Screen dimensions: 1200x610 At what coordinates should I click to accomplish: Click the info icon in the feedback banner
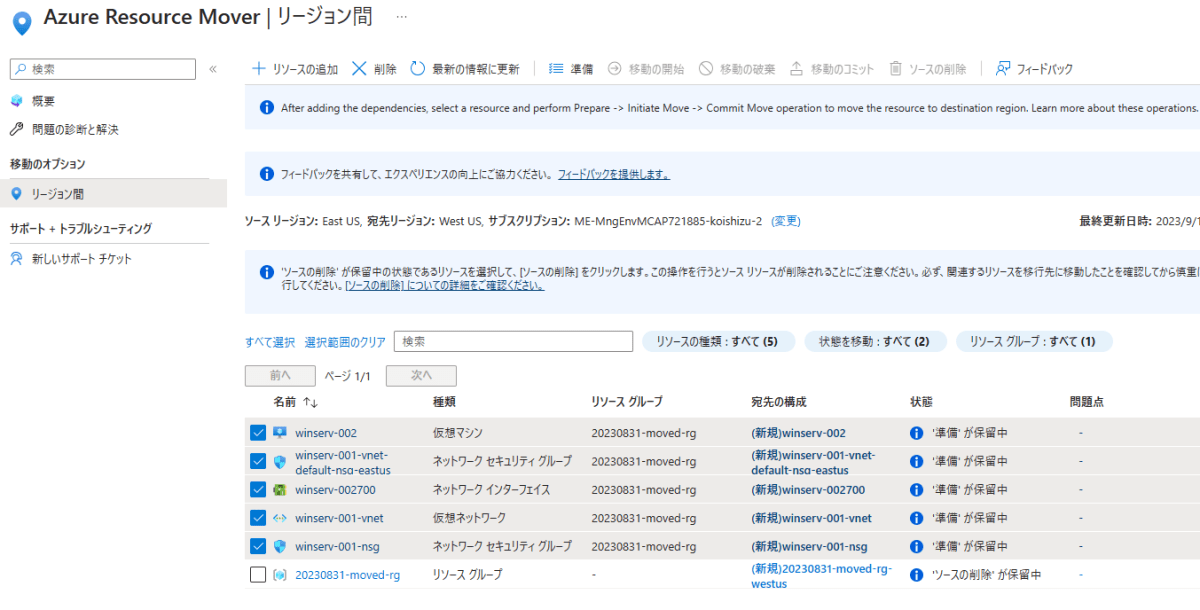click(267, 174)
